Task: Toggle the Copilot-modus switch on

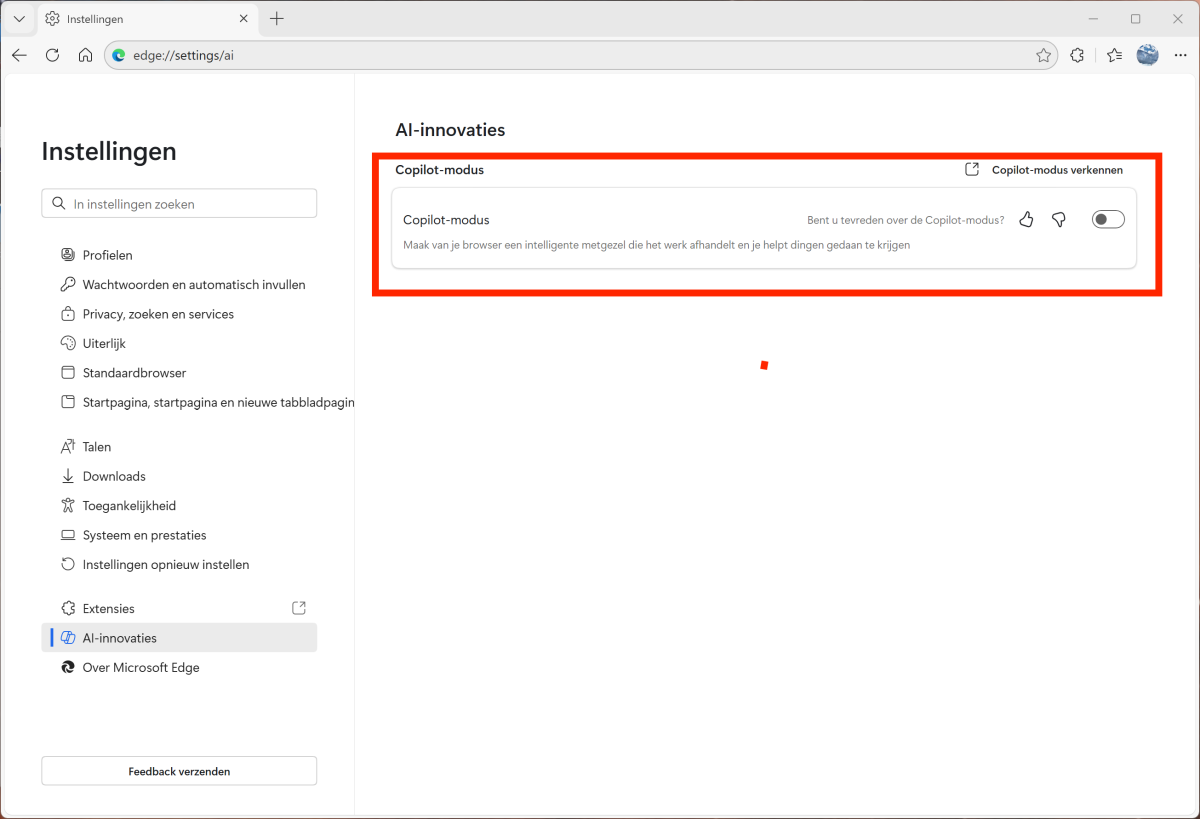Action: pyautogui.click(x=1108, y=220)
